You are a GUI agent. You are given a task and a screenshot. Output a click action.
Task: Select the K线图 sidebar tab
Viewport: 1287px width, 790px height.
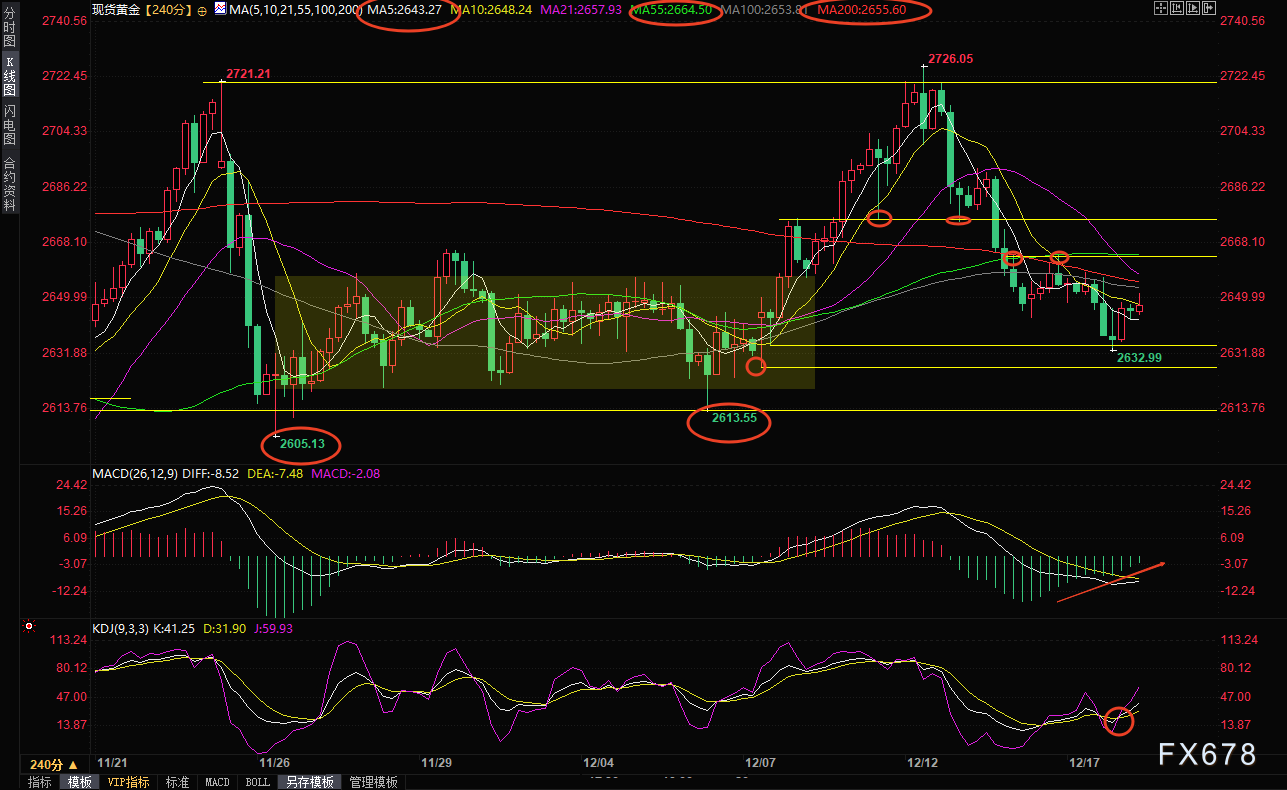[x=10, y=75]
